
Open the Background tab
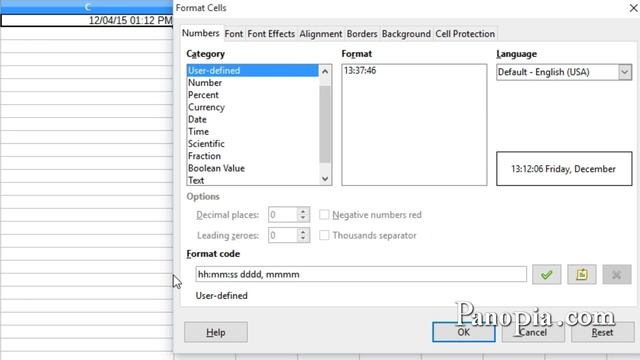click(406, 34)
